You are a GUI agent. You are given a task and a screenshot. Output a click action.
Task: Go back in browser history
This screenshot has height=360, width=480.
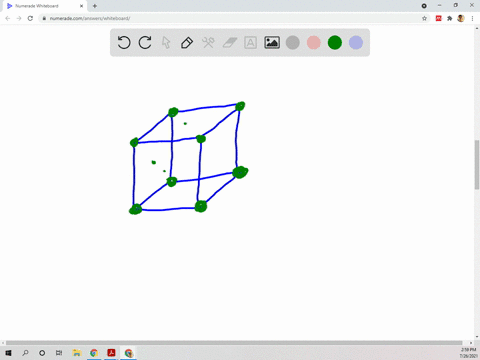point(8,18)
